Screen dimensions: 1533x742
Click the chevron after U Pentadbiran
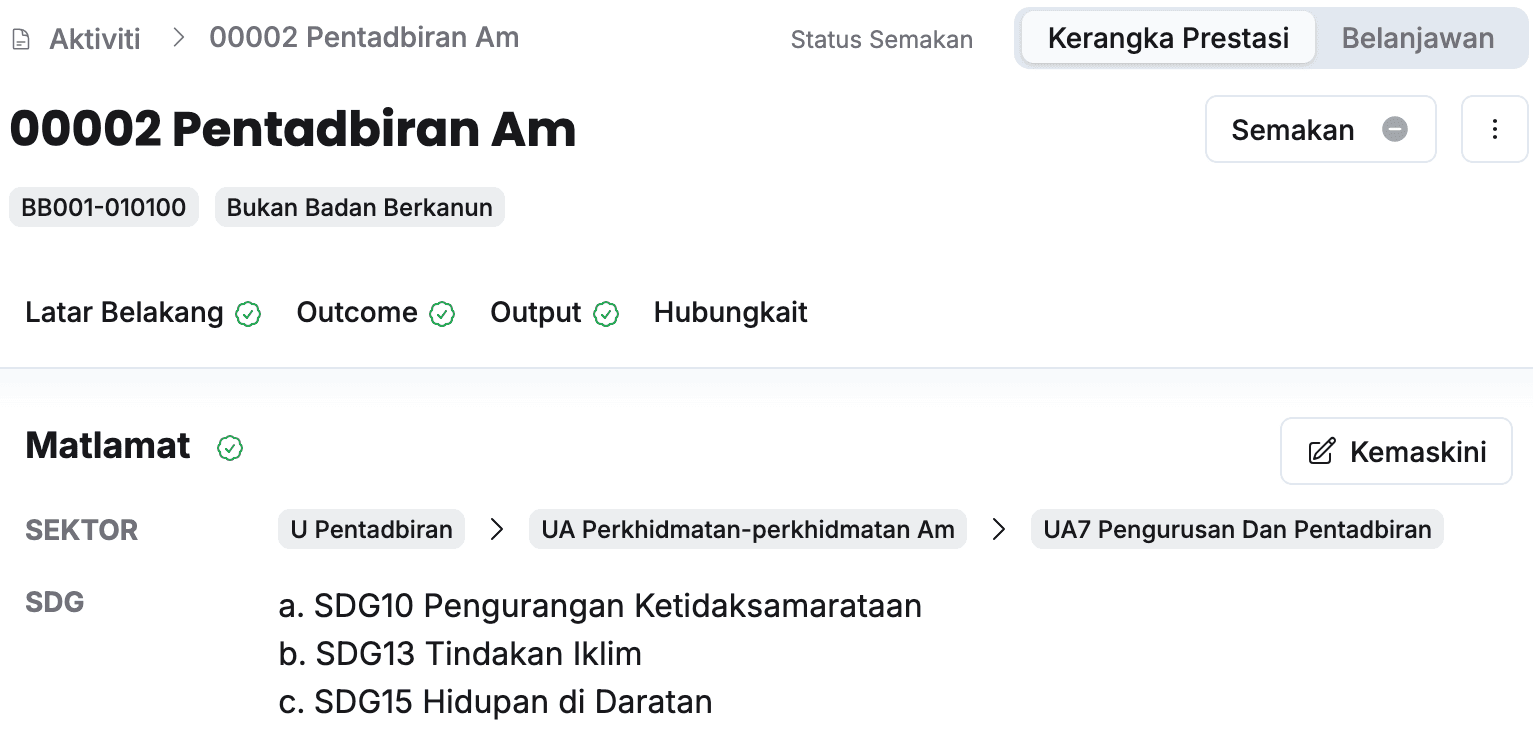(497, 530)
